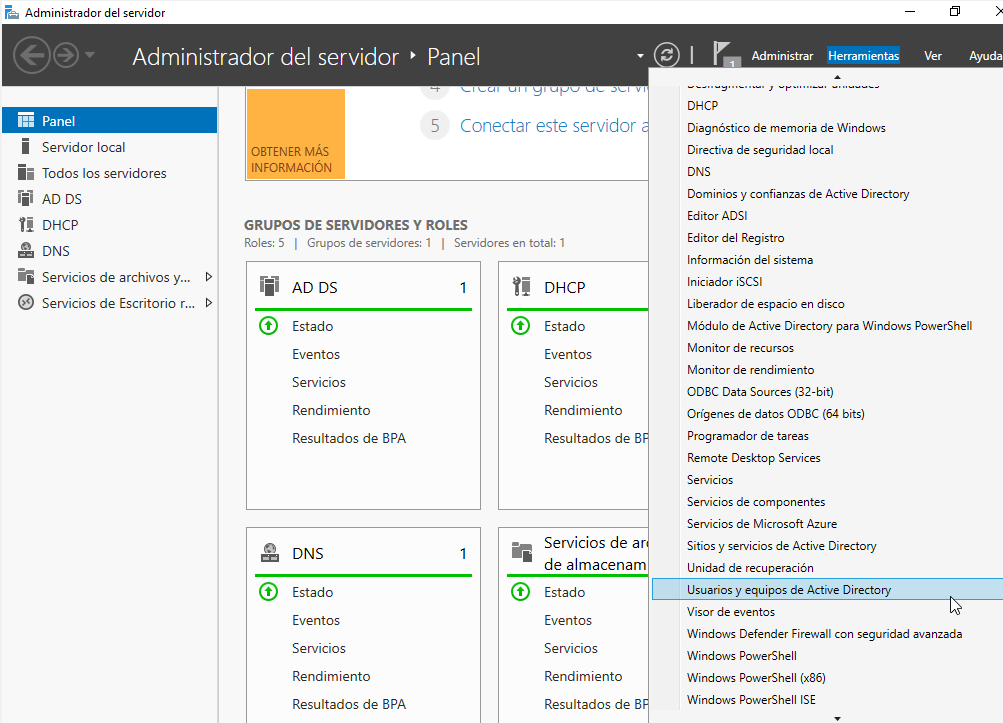Viewport: 1003px width, 723px height.
Task: Click the forward navigation arrow
Action: [65, 56]
